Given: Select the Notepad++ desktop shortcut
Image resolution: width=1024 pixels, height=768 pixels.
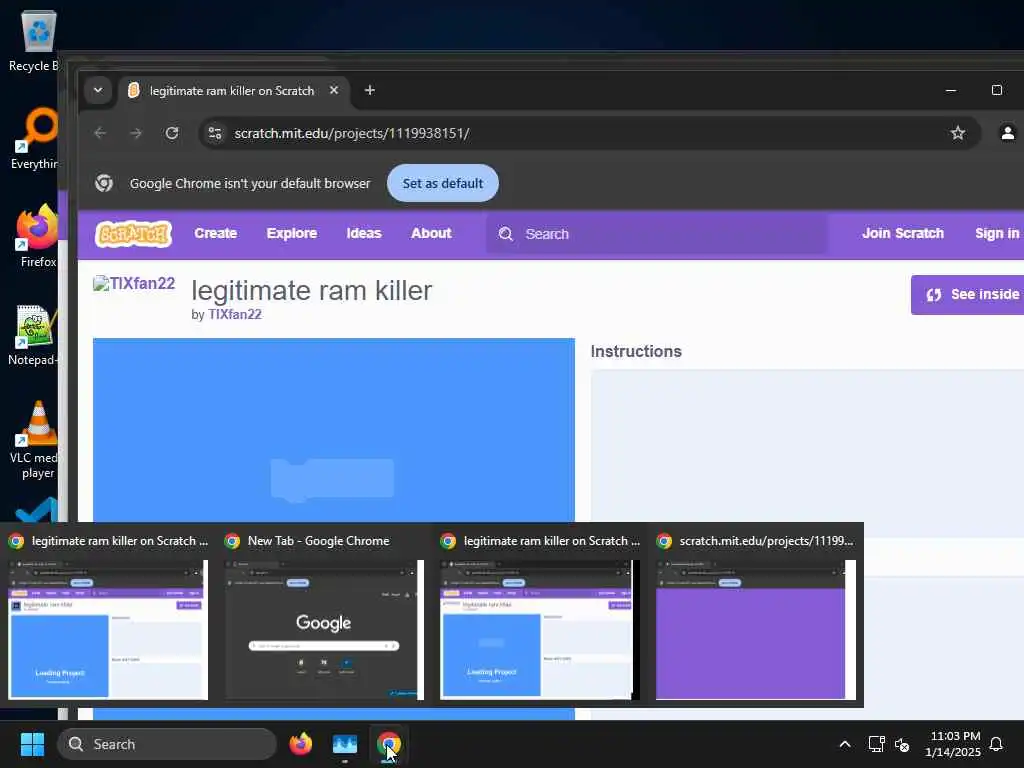Looking at the screenshot, I should [x=33, y=336].
